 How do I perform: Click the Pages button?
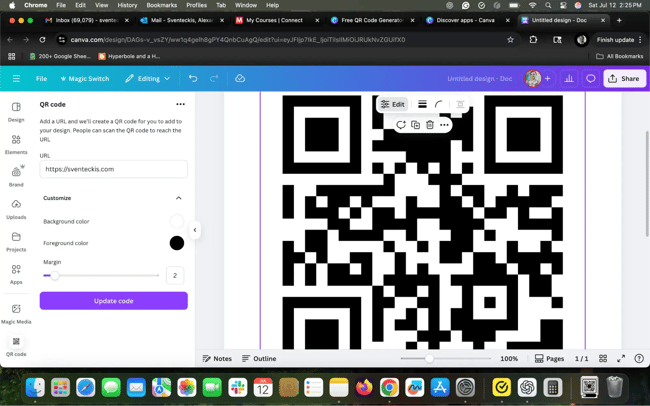549,358
